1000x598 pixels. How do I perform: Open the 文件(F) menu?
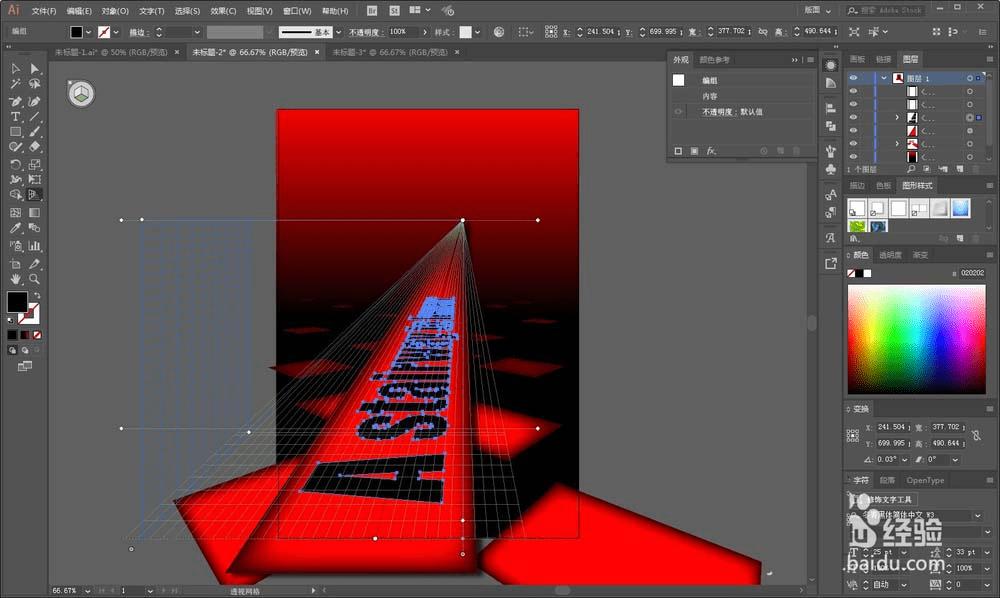coord(44,11)
